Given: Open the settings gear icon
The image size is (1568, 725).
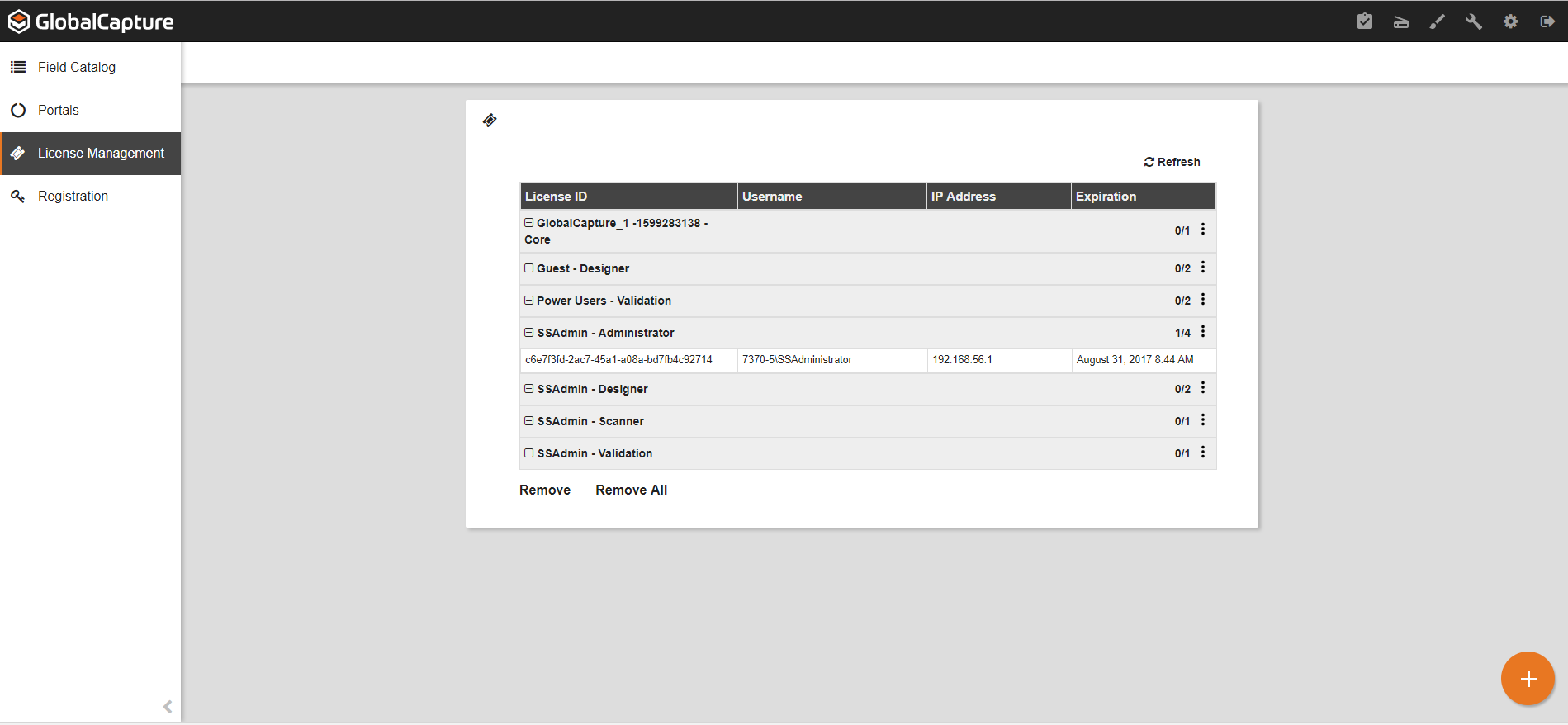Looking at the screenshot, I should click(1510, 21).
